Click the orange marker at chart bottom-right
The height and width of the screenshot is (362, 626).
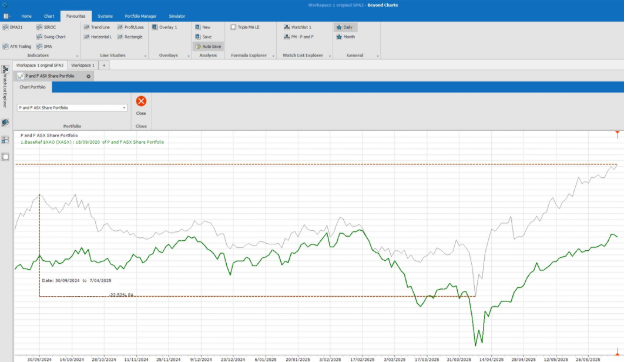pyautogui.click(x=617, y=352)
